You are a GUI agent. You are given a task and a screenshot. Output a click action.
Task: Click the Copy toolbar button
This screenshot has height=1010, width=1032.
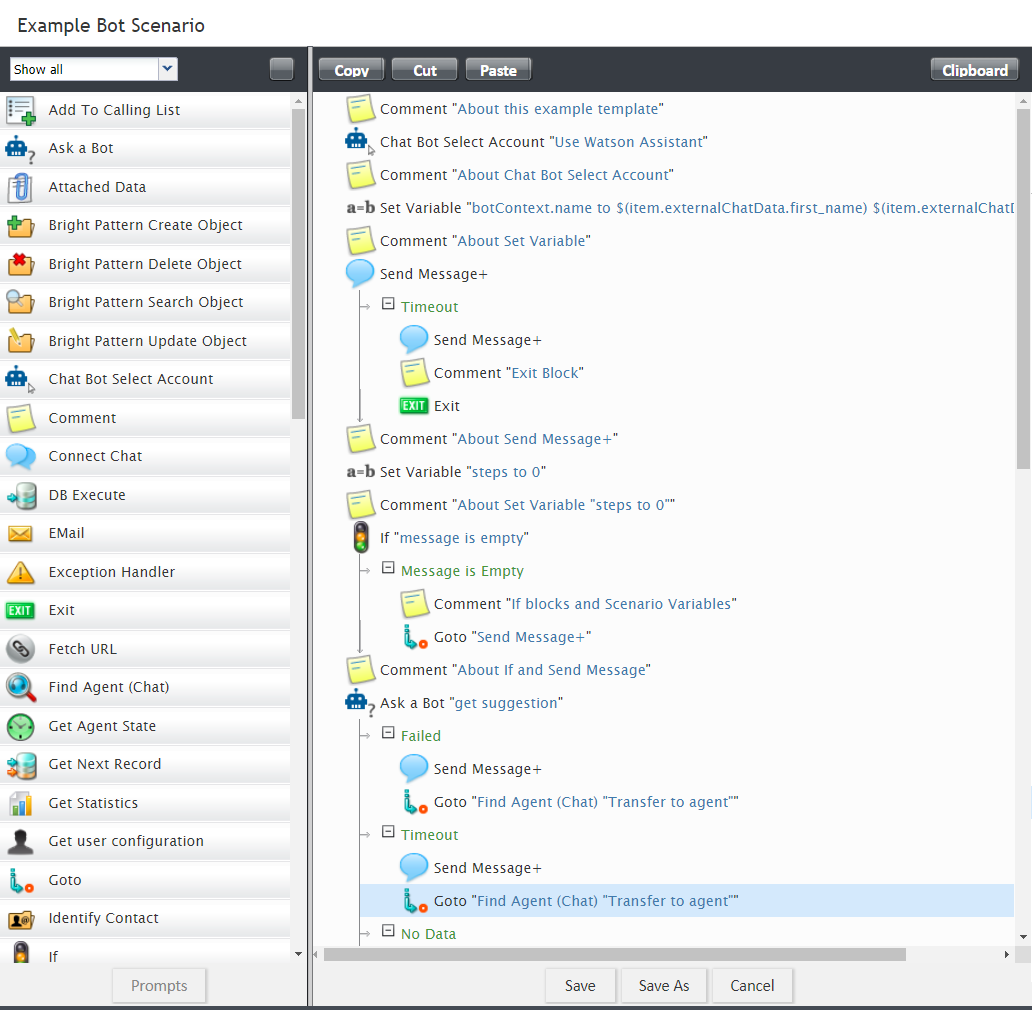point(351,70)
